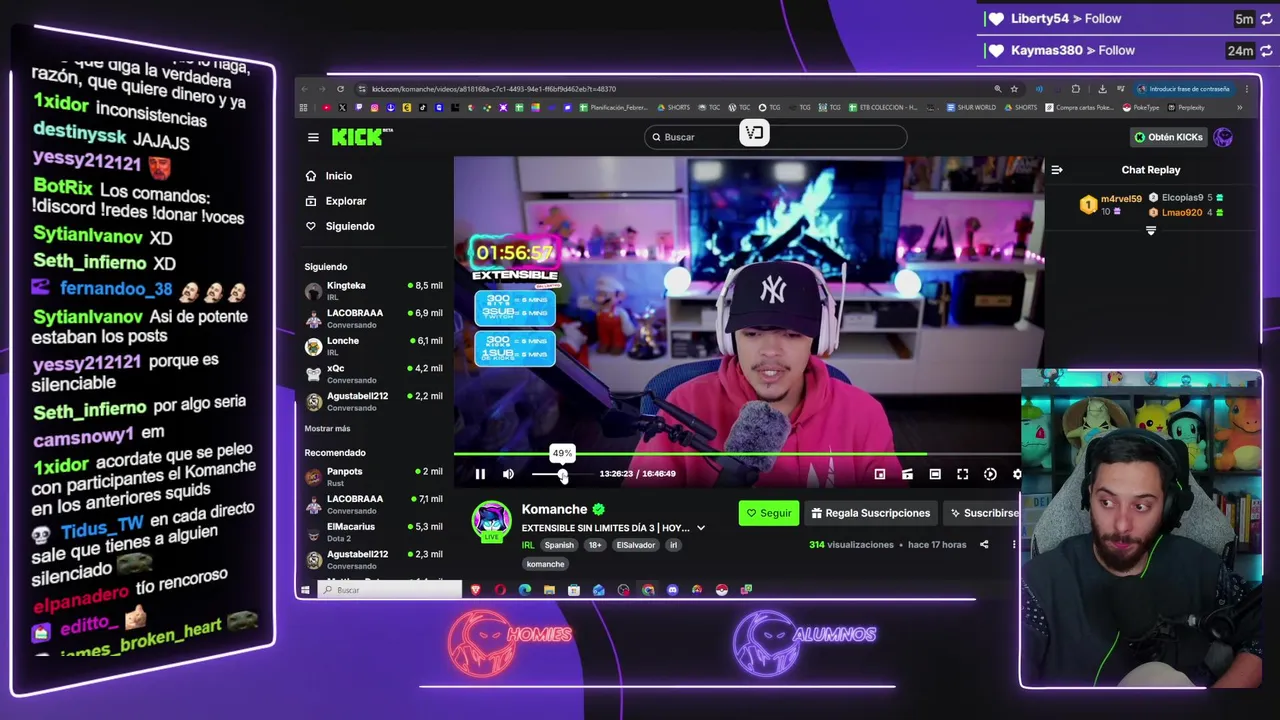Go to Inicio in sidebar

[339, 176]
